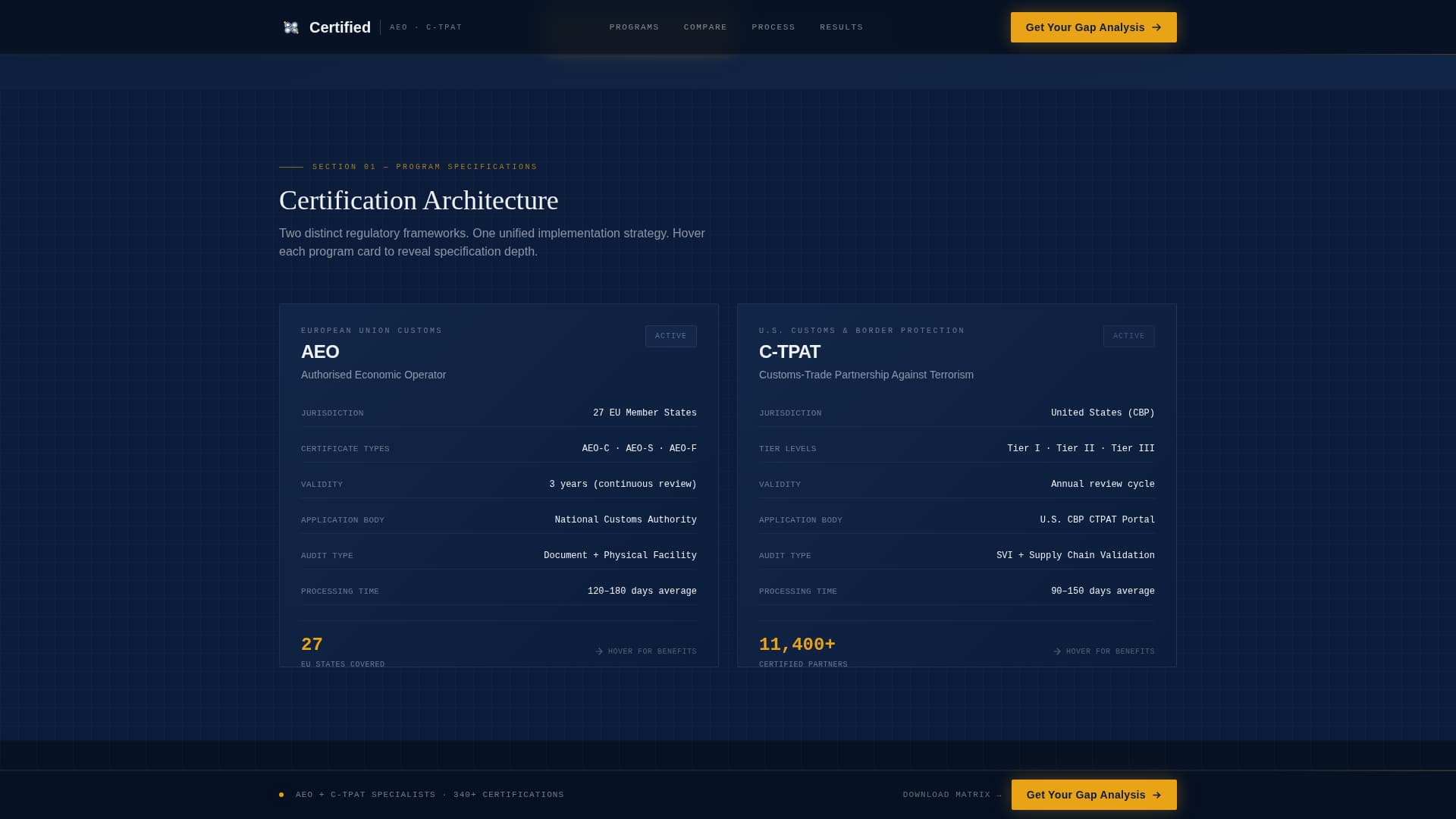Viewport: 1456px width, 819px height.
Task: Toggle the ACTIVE badge on the C-TPAT card
Action: (x=1128, y=336)
